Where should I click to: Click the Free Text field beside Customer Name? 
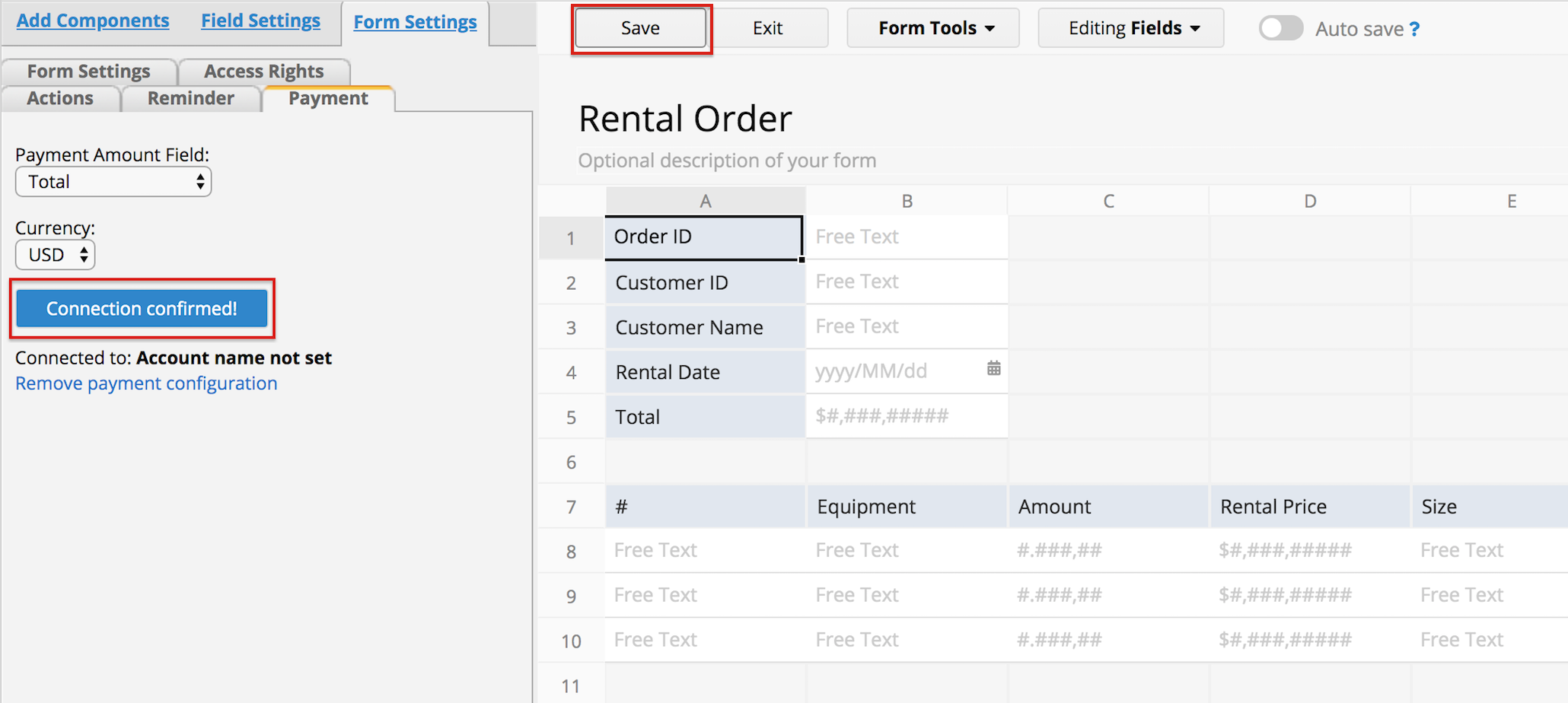click(x=907, y=327)
